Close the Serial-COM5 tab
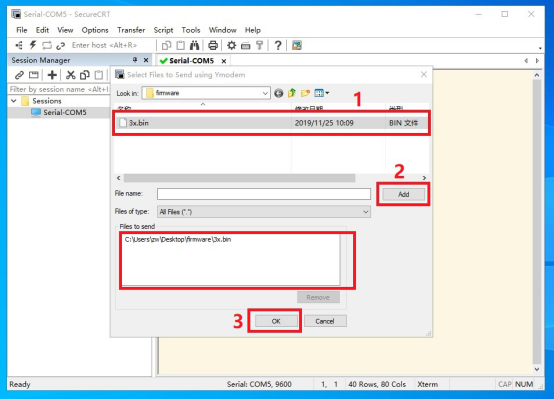Image resolution: width=554 pixels, height=399 pixels. (224, 61)
